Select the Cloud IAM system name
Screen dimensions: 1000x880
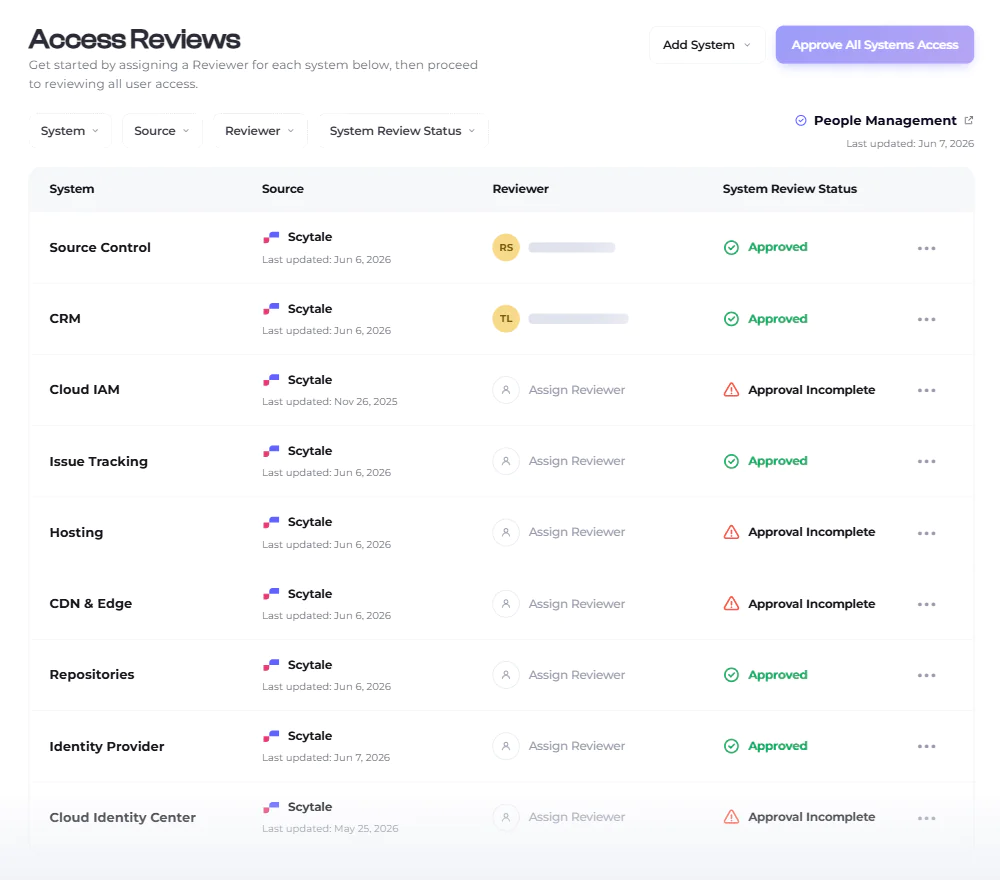tap(84, 390)
